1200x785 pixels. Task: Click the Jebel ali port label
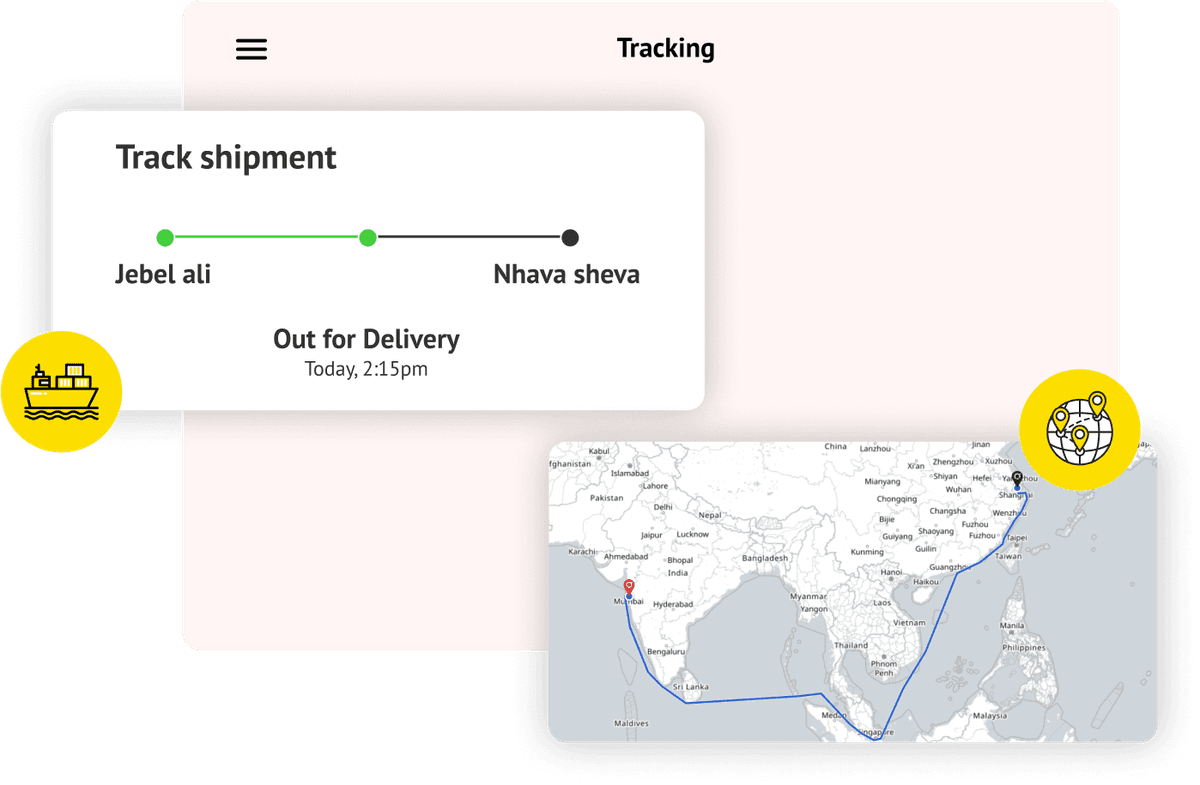tap(163, 275)
